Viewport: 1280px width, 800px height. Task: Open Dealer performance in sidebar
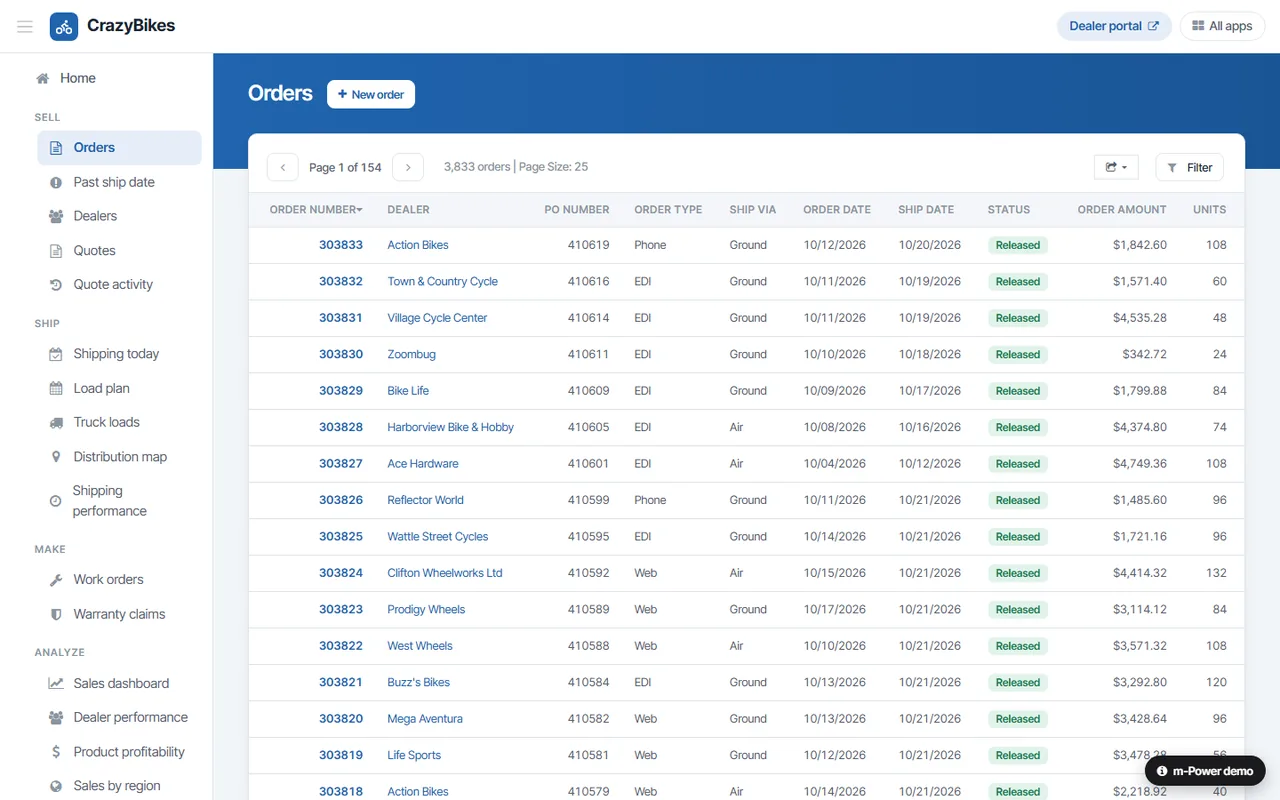click(119, 717)
